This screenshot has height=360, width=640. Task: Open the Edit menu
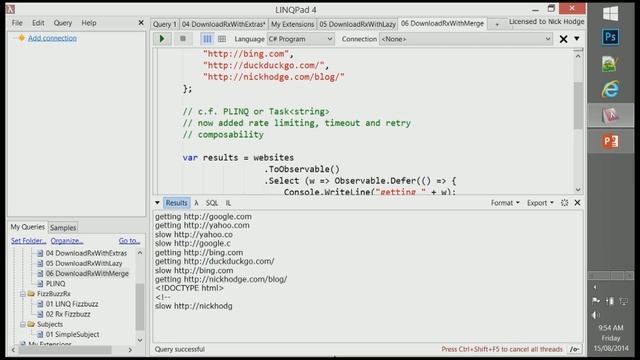point(38,23)
